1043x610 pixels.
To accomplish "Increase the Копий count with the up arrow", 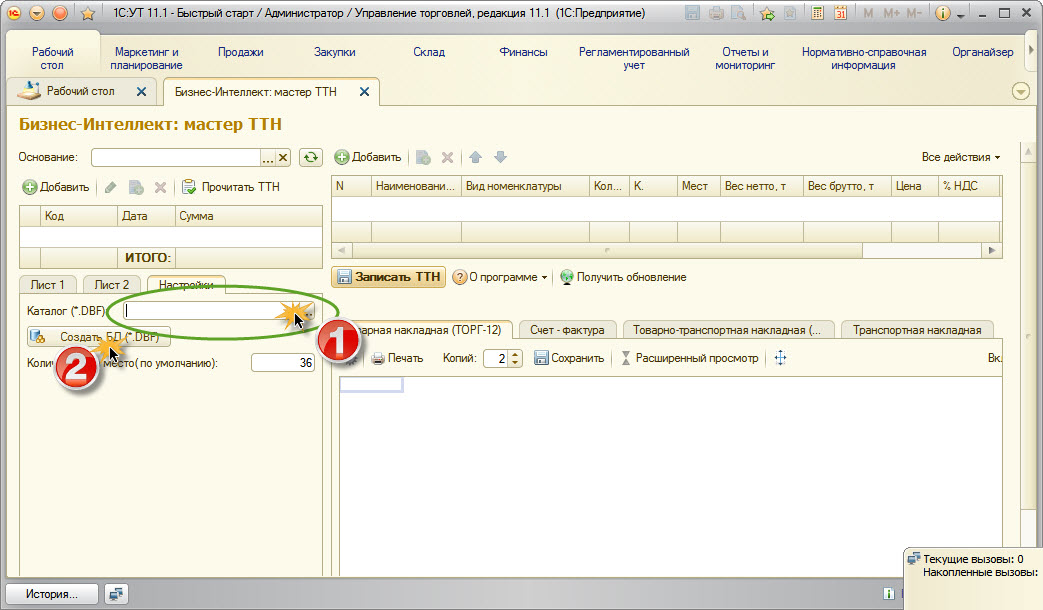I will tap(516, 355).
